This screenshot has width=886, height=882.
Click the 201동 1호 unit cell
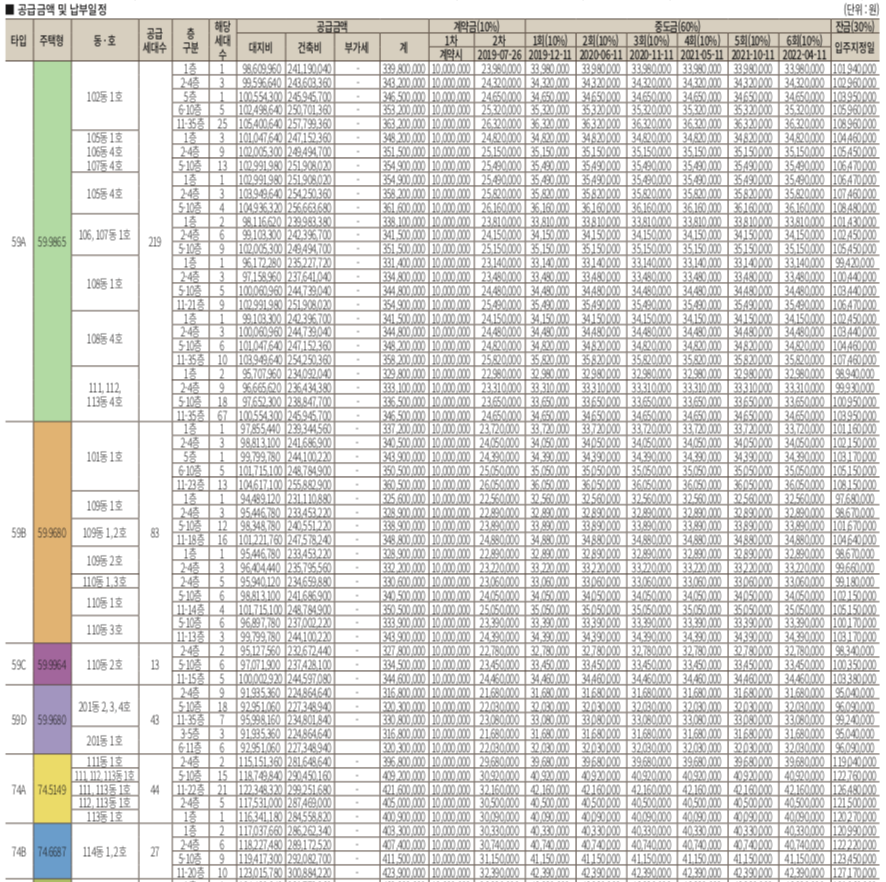tap(105, 740)
